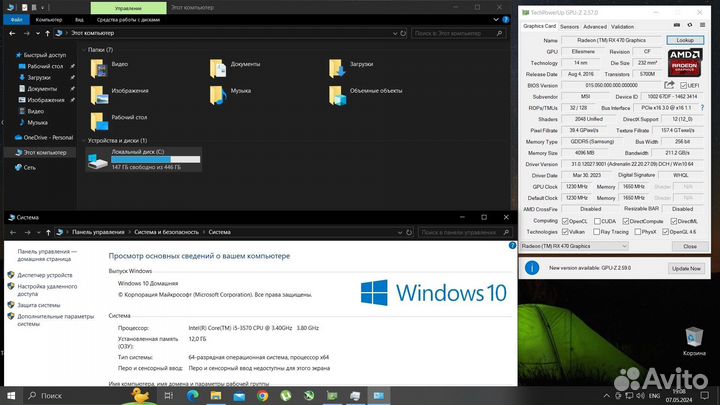Open recent locations dropdown in Explorer
The width and height of the screenshot is (720, 405).
38,33
